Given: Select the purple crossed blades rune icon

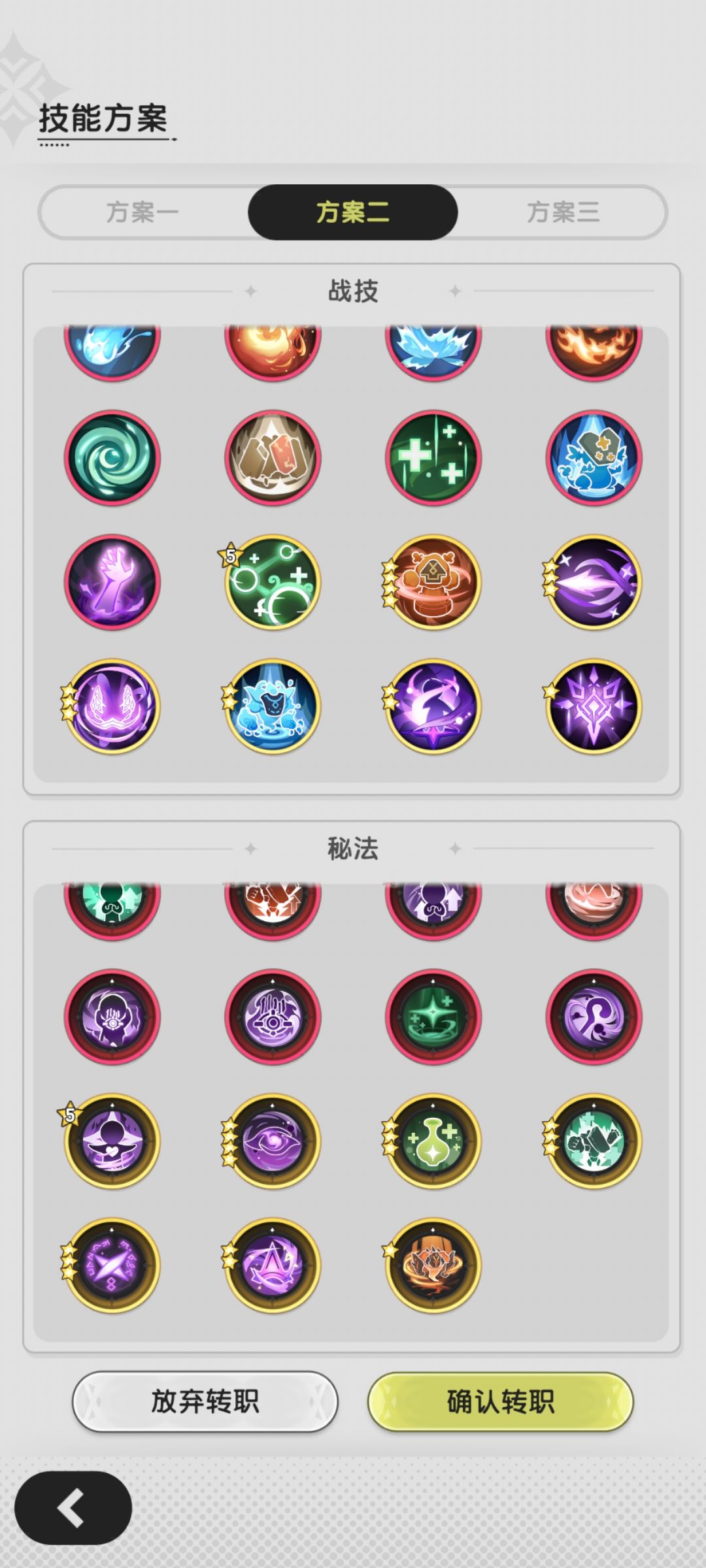Looking at the screenshot, I should click(112, 1265).
